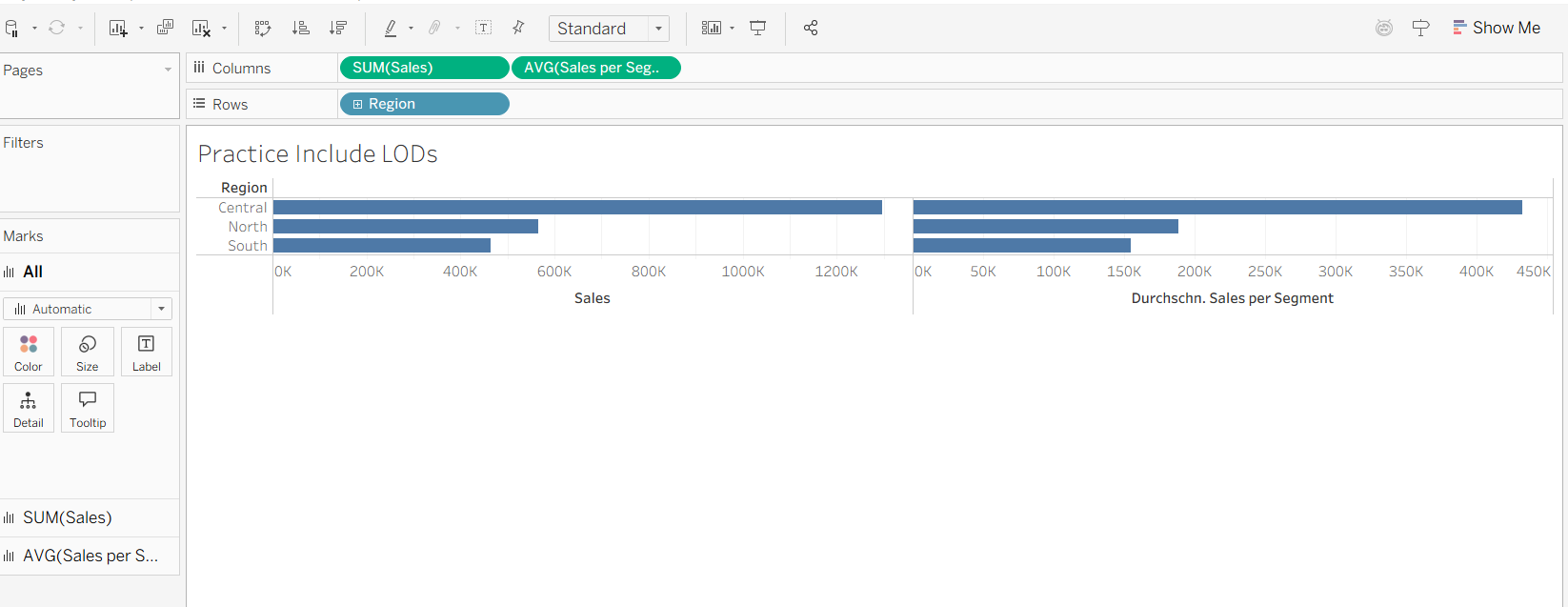The height and width of the screenshot is (607, 1568).
Task: Click the Swap Rows and Columns icon
Action: pos(263,29)
